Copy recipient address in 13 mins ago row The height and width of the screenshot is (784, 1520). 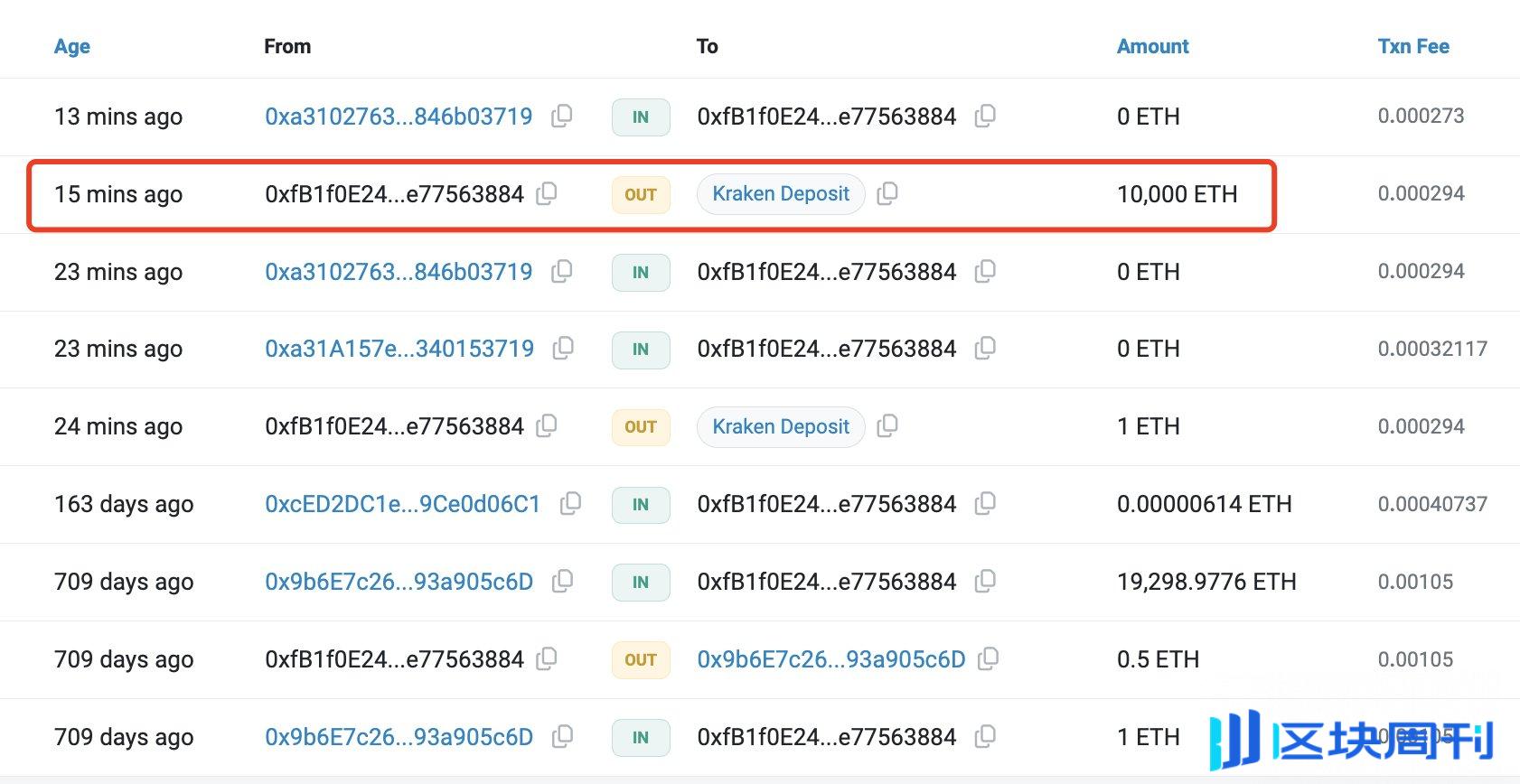(x=985, y=116)
